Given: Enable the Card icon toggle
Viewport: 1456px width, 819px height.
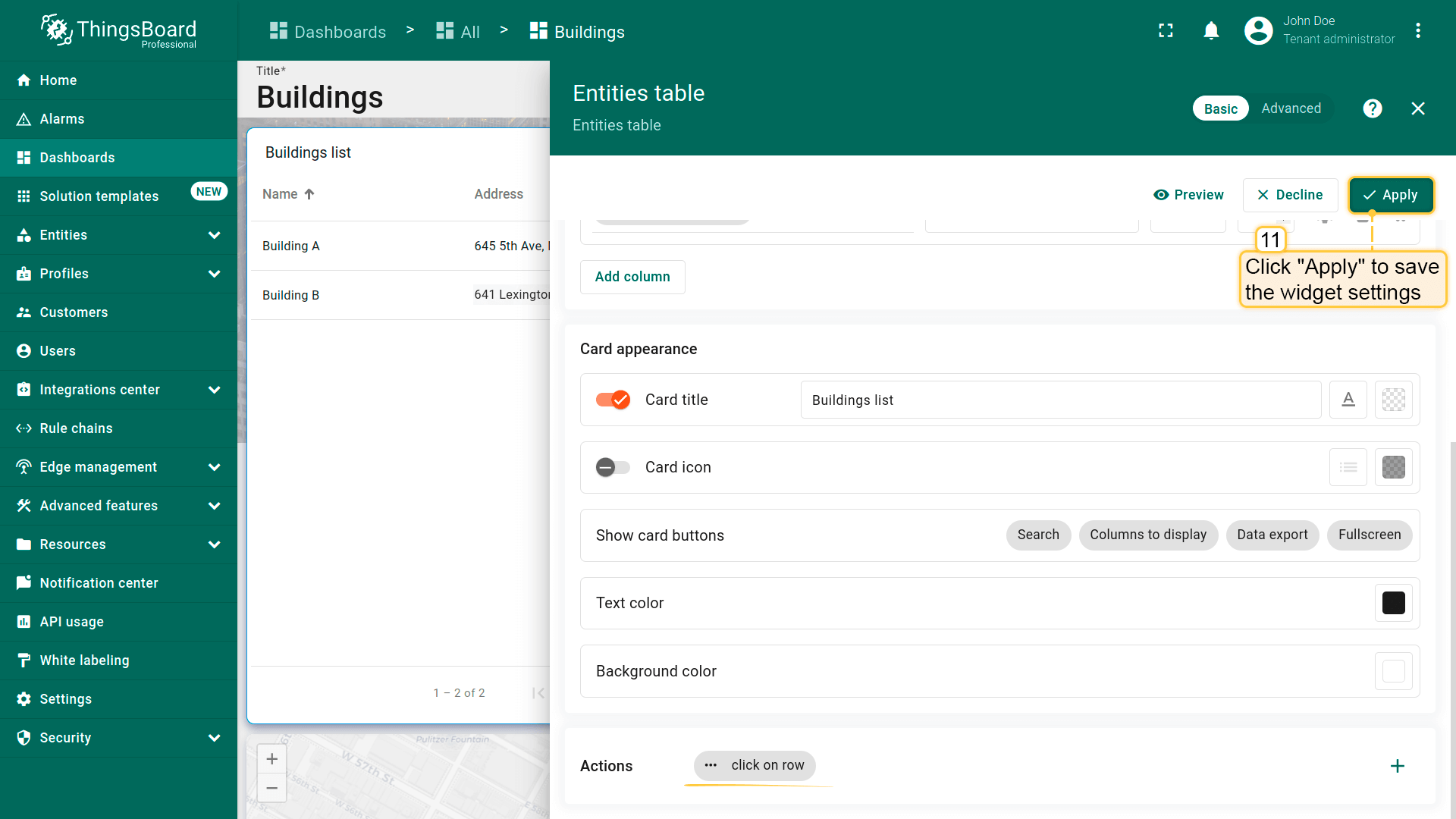Looking at the screenshot, I should 613,467.
